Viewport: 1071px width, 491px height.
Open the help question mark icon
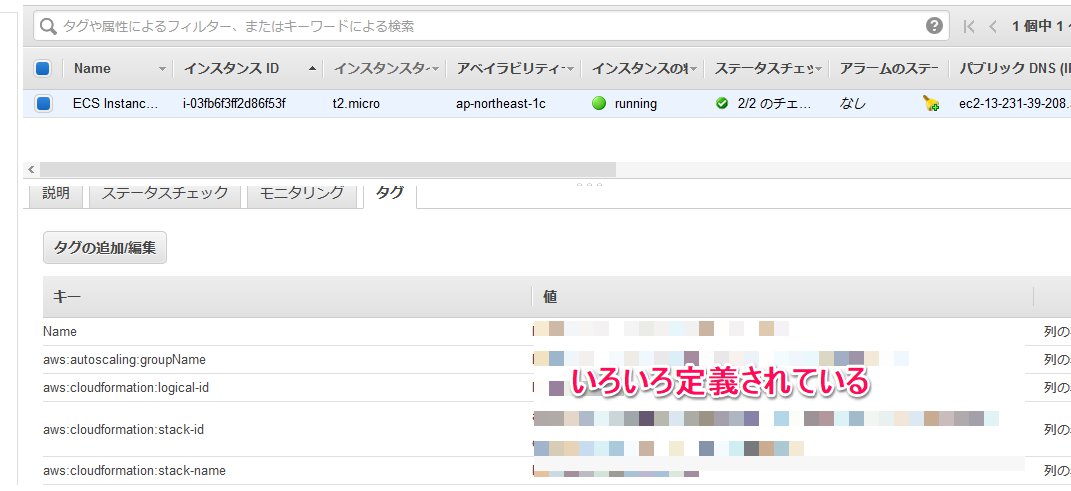point(934,26)
